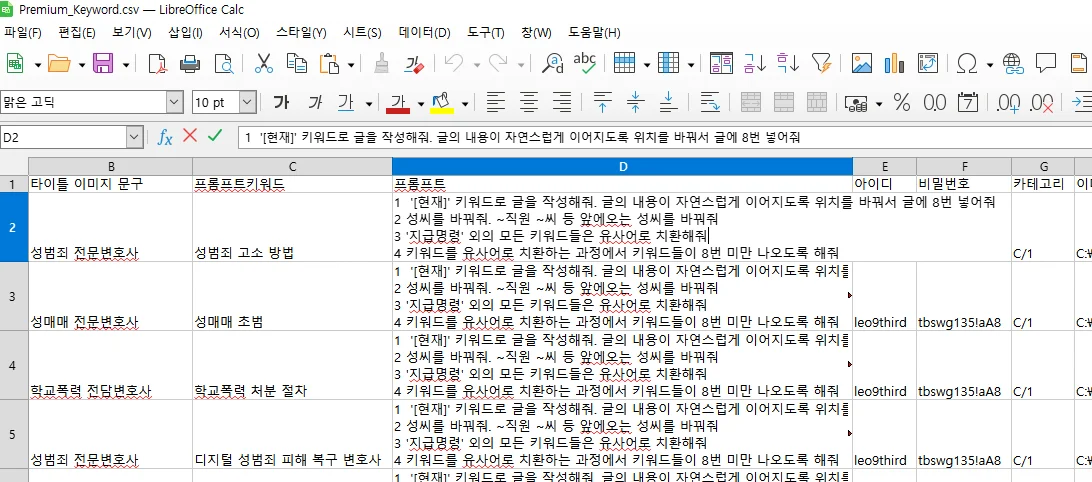The width and height of the screenshot is (1092, 482).
Task: Insert special character omega icon
Action: click(x=967, y=64)
